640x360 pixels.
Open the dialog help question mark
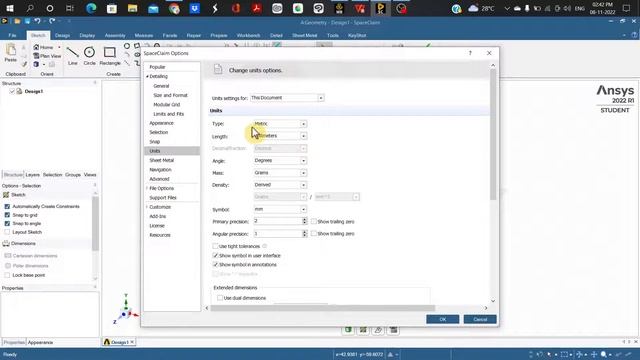[x=470, y=53]
